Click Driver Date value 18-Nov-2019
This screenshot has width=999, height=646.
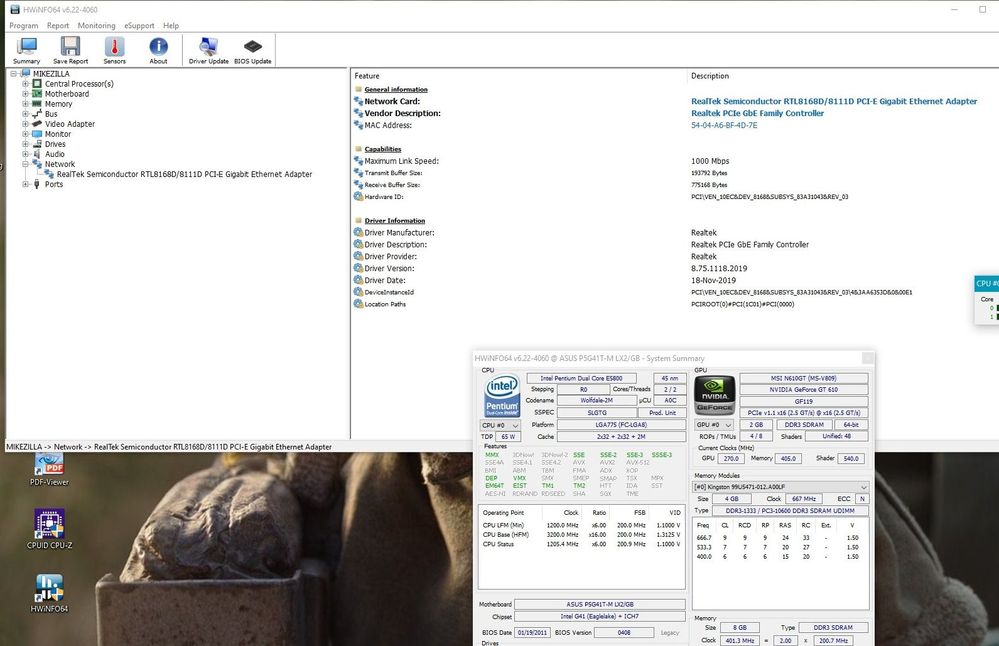click(x=714, y=280)
